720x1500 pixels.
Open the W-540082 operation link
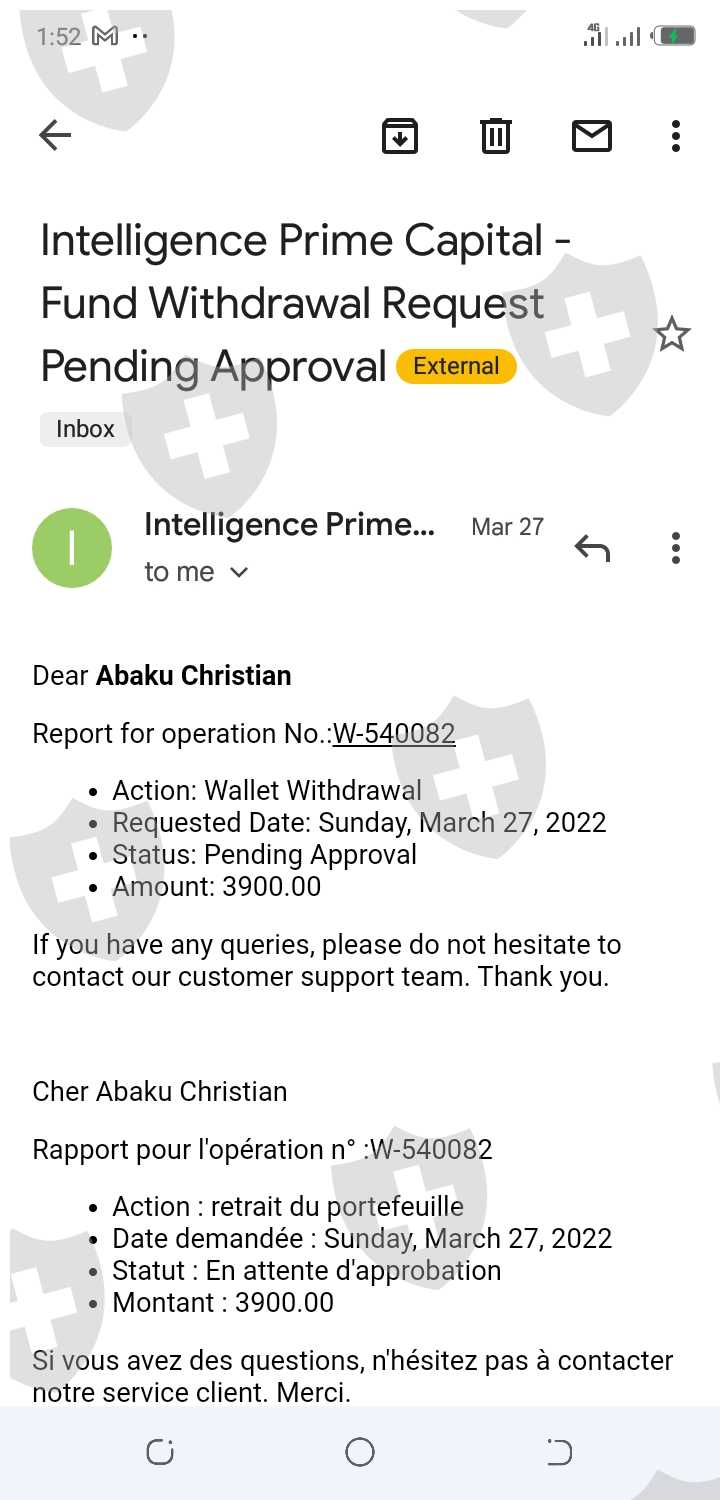tap(394, 734)
